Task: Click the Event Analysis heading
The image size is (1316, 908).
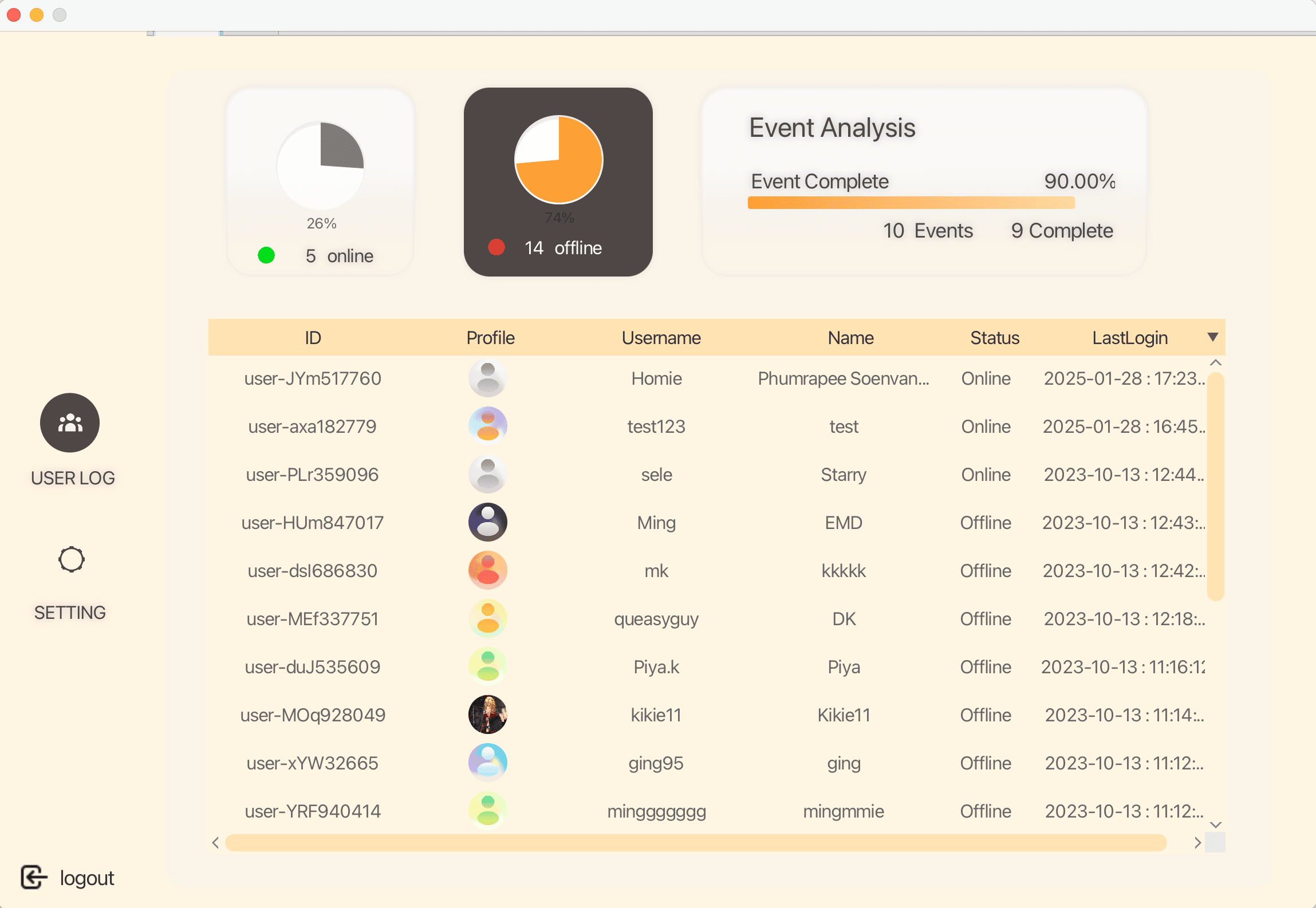Action: [x=832, y=128]
